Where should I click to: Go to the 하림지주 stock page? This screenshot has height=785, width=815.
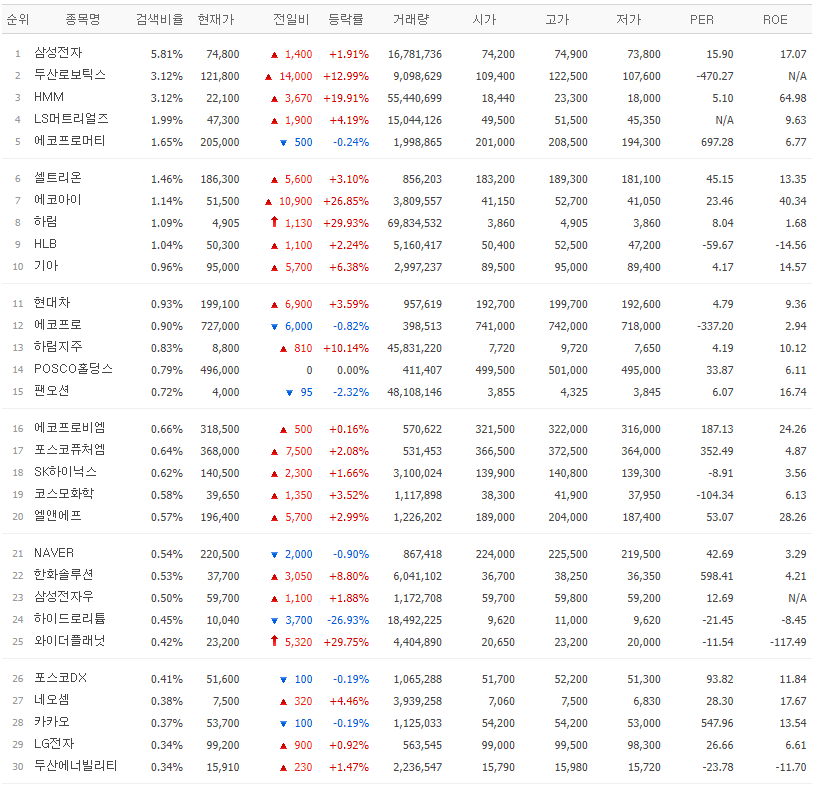tap(58, 347)
